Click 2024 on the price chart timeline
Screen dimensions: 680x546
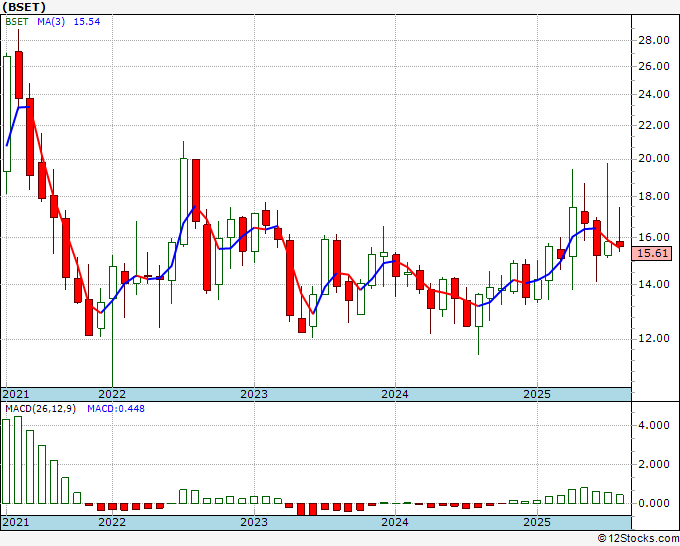tap(395, 394)
